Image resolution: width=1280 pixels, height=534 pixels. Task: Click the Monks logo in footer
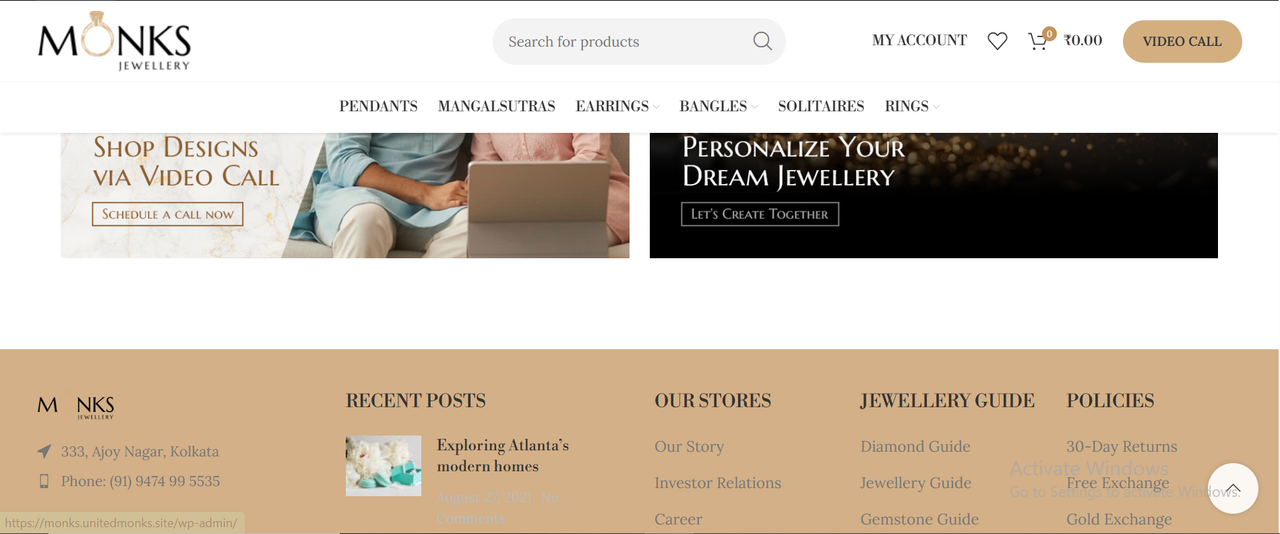coord(76,406)
